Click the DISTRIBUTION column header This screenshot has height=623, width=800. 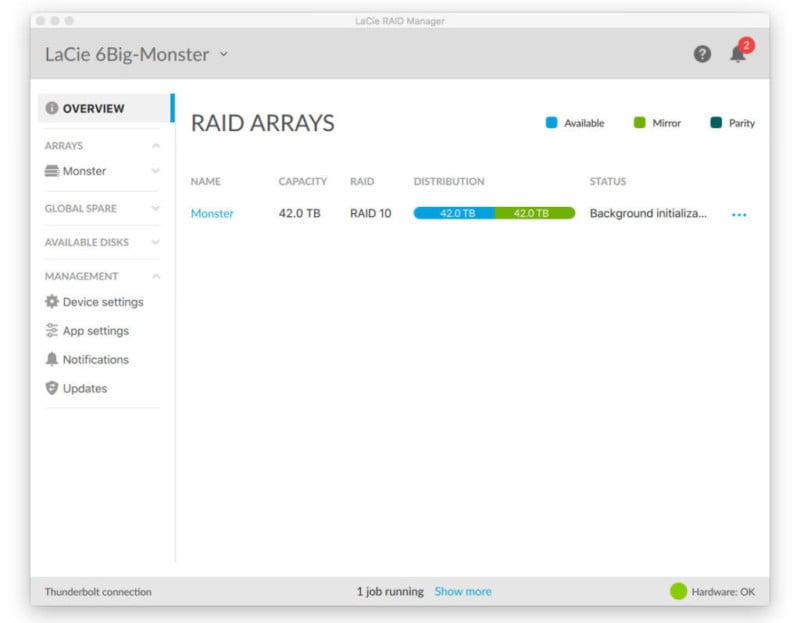tap(449, 181)
